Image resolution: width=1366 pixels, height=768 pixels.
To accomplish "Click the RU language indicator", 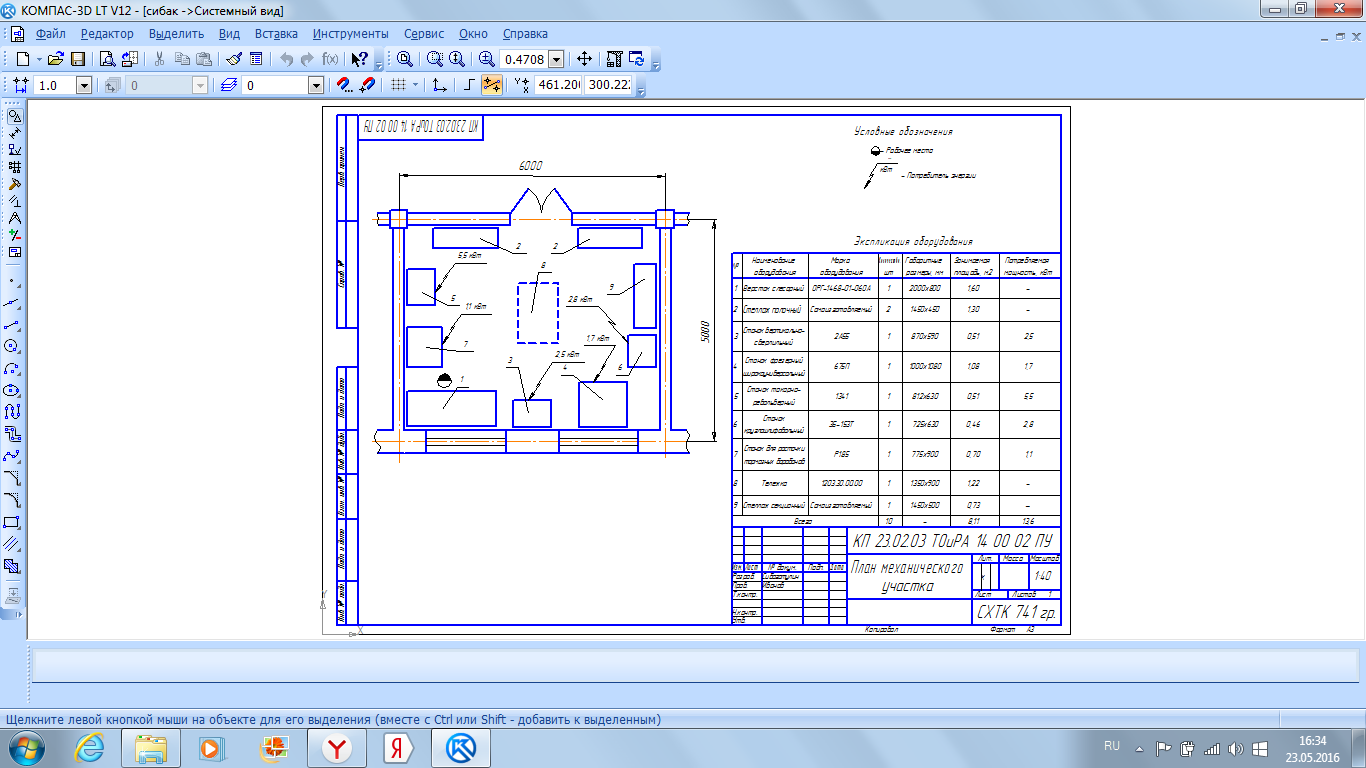I will [1111, 747].
